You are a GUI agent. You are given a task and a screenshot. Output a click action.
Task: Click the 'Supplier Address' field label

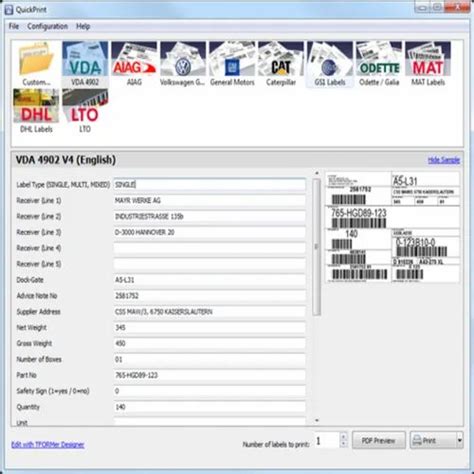pos(38,312)
